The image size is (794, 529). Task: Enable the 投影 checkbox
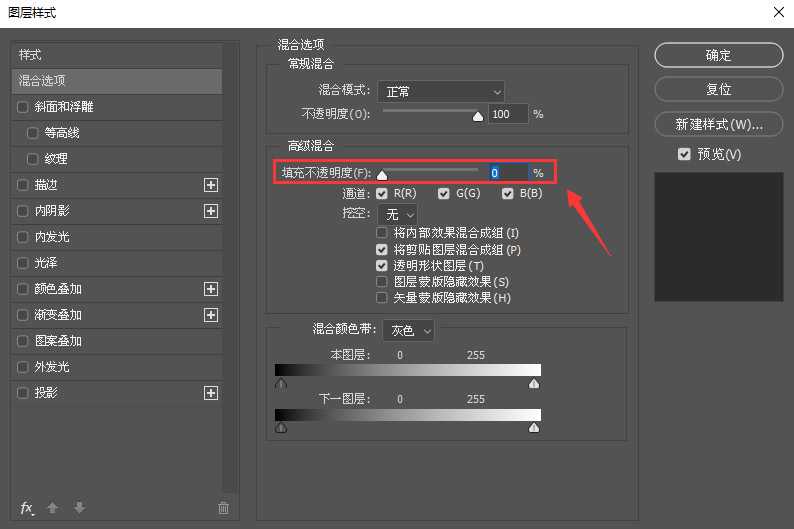[22, 393]
